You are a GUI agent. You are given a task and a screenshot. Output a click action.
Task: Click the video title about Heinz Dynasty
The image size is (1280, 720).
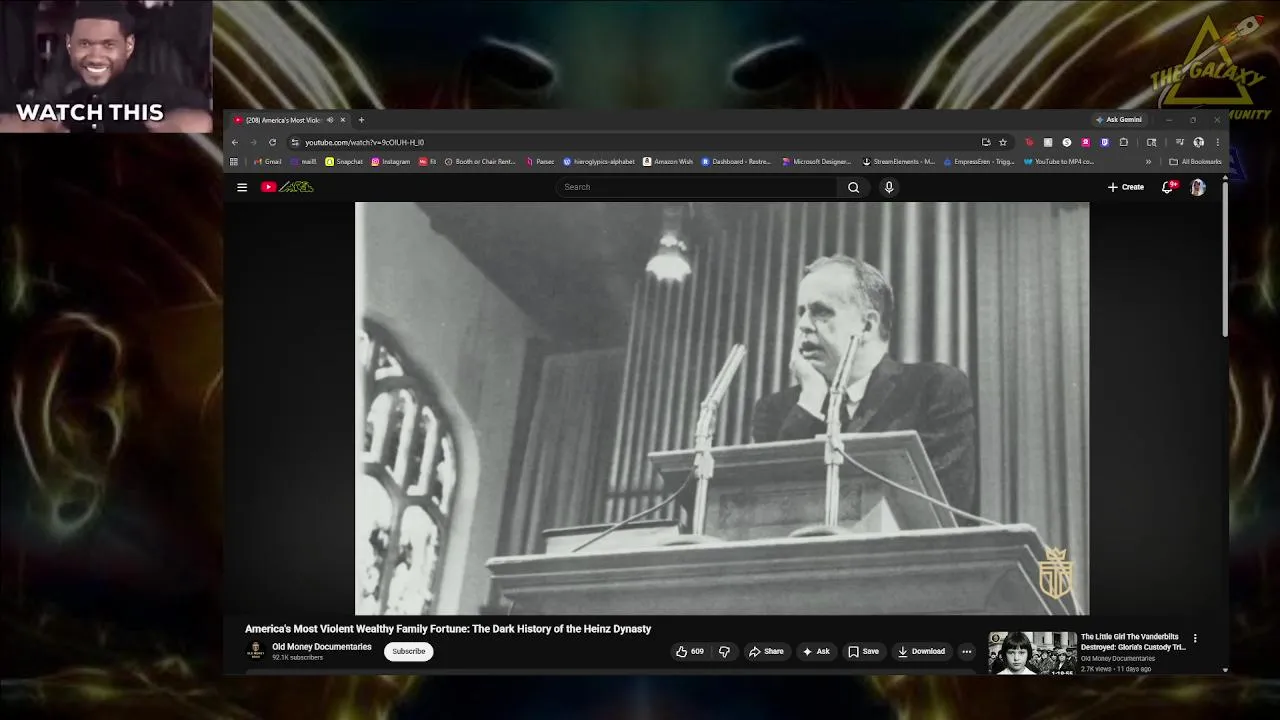click(448, 629)
